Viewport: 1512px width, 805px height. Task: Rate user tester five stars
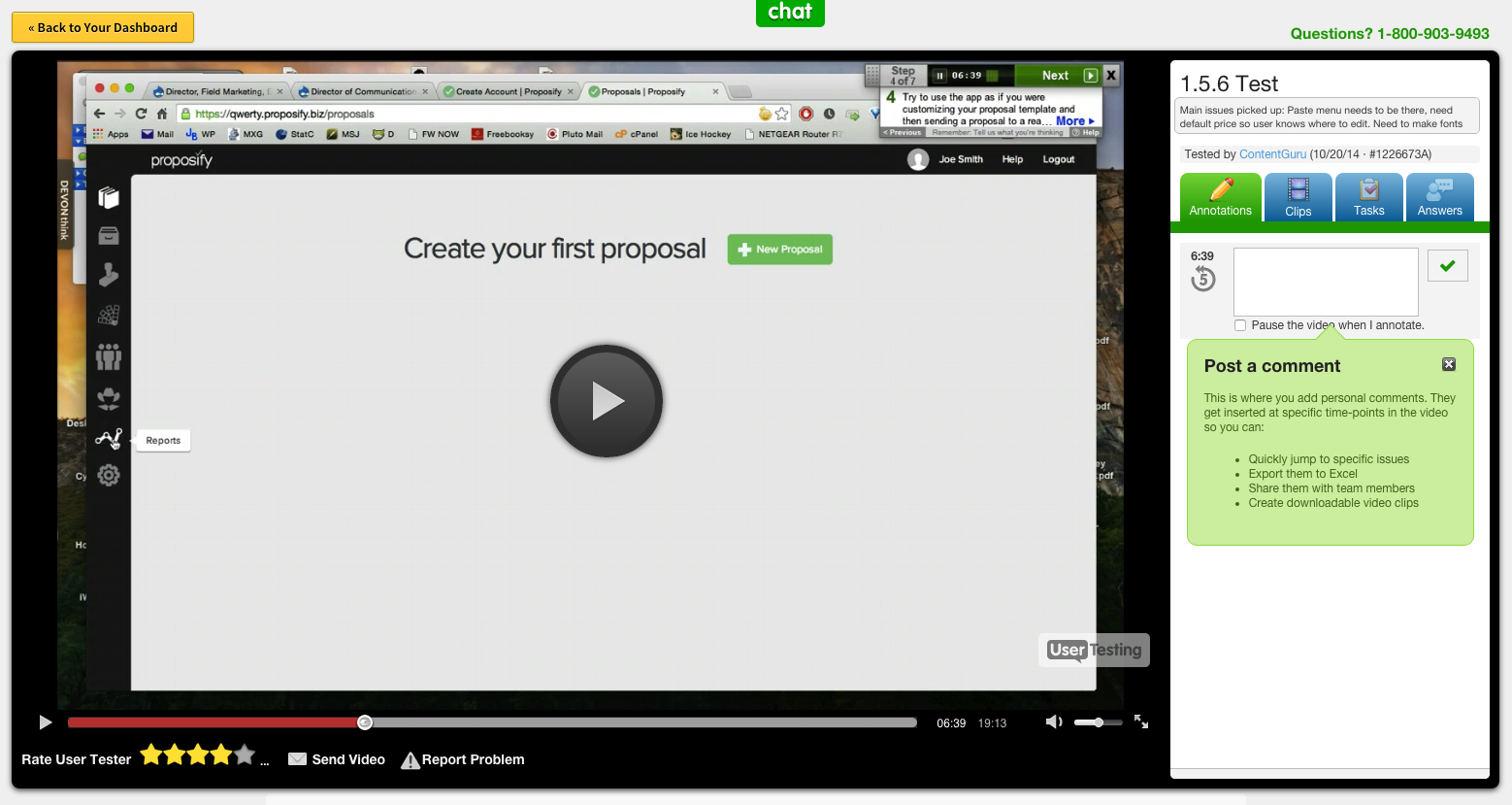coord(245,755)
